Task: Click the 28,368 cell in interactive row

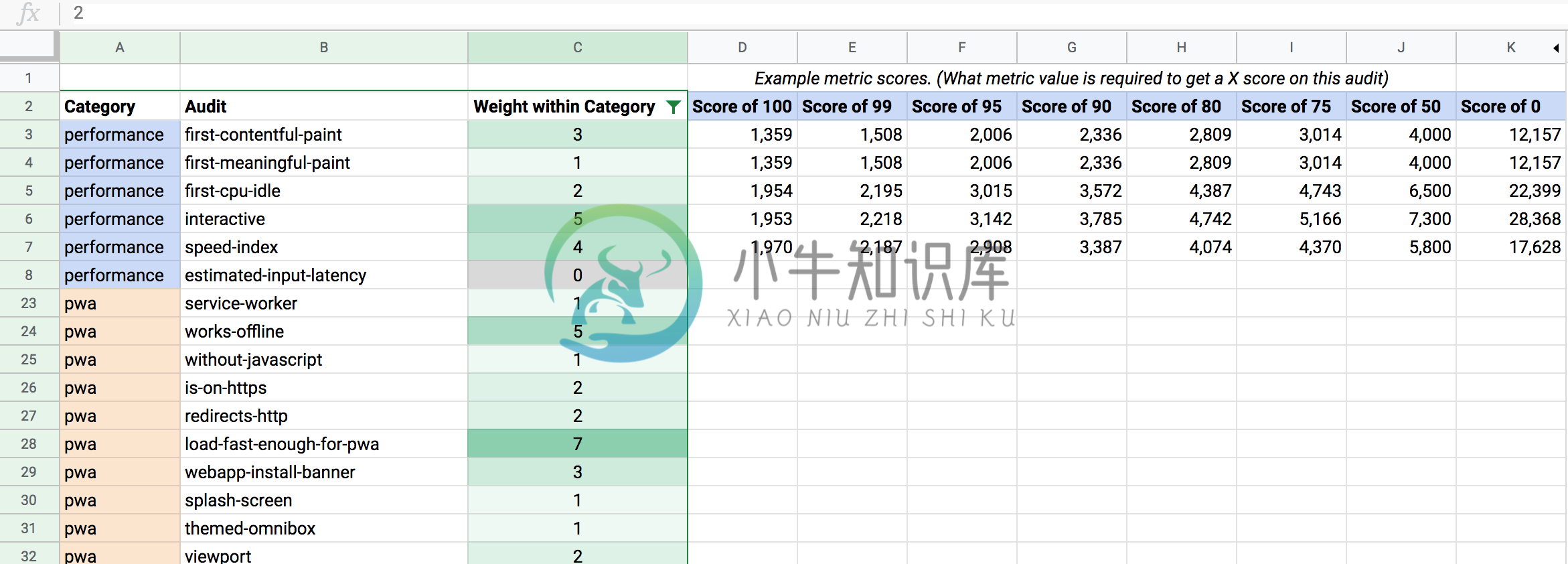Action: 1511,219
